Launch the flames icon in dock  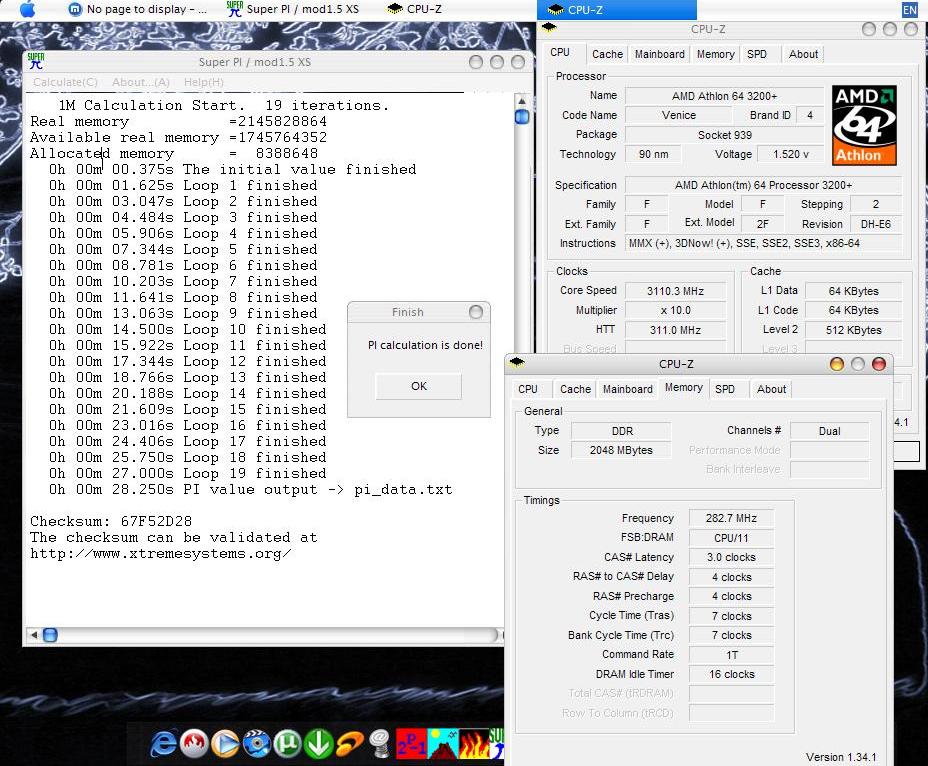pyautogui.click(x=473, y=744)
